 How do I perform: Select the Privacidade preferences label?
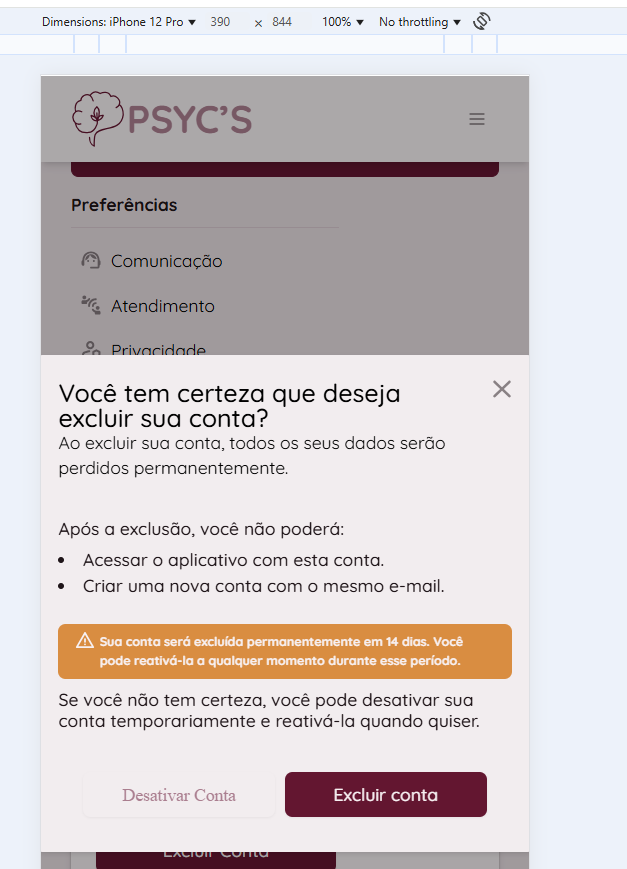click(159, 349)
